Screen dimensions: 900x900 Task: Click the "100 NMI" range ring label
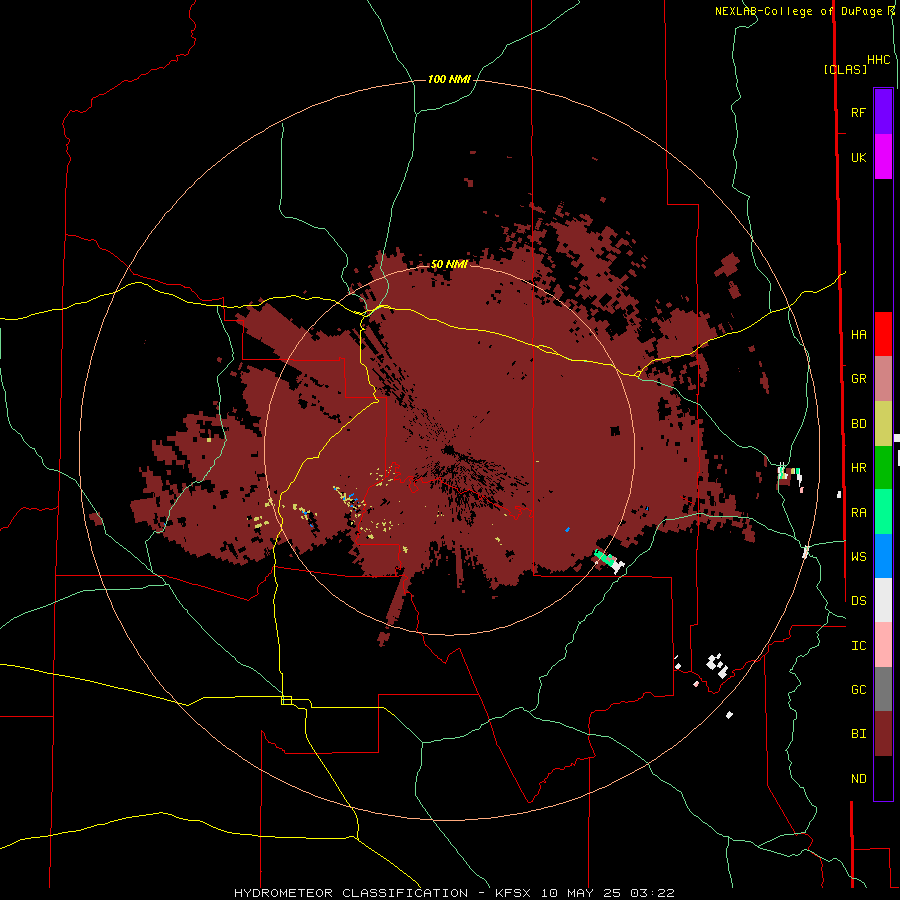coord(449,79)
